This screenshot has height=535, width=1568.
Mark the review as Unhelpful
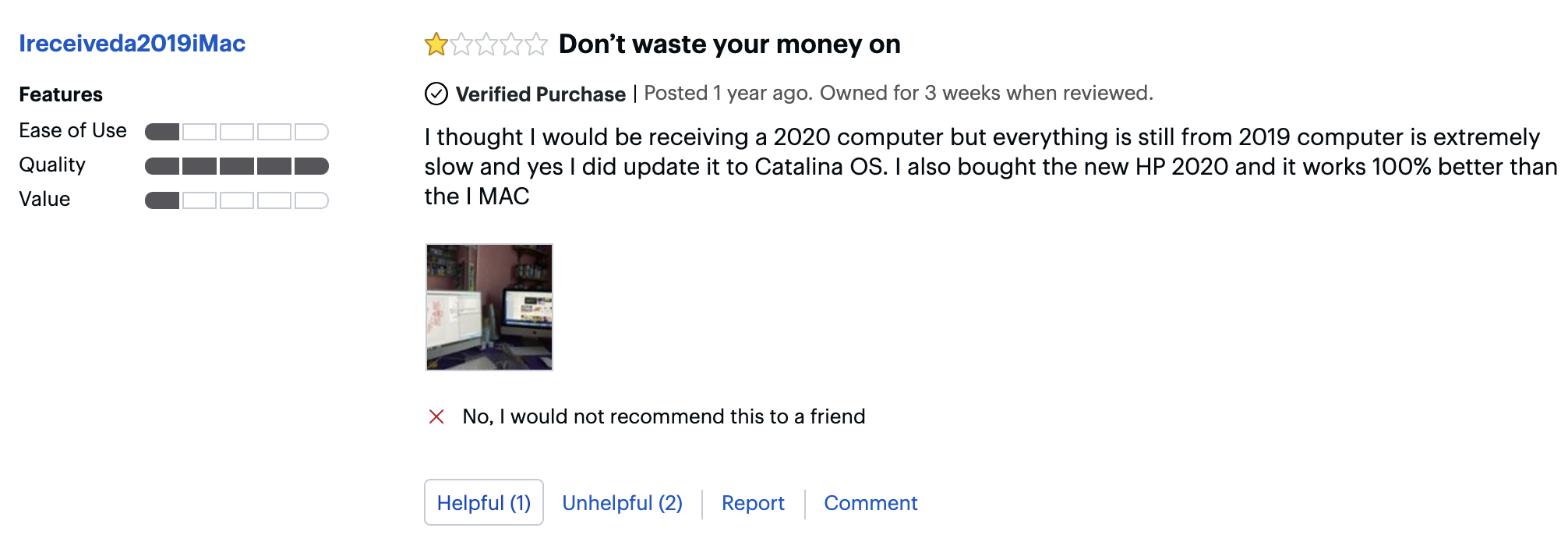pyautogui.click(x=622, y=503)
